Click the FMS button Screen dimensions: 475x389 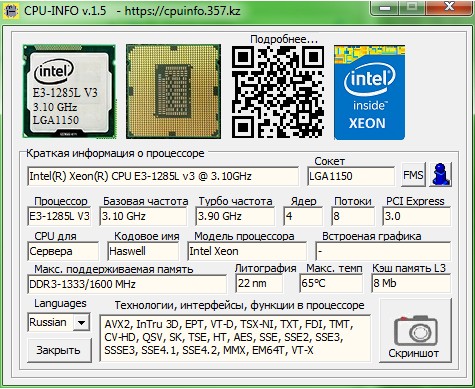pyautogui.click(x=413, y=175)
